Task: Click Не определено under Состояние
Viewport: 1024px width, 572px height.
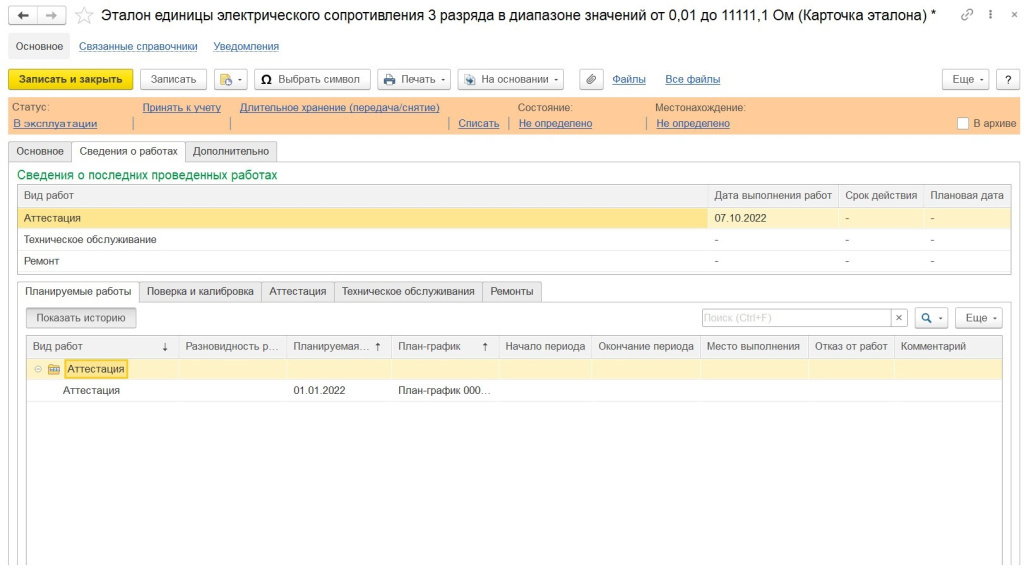Action: tap(555, 123)
